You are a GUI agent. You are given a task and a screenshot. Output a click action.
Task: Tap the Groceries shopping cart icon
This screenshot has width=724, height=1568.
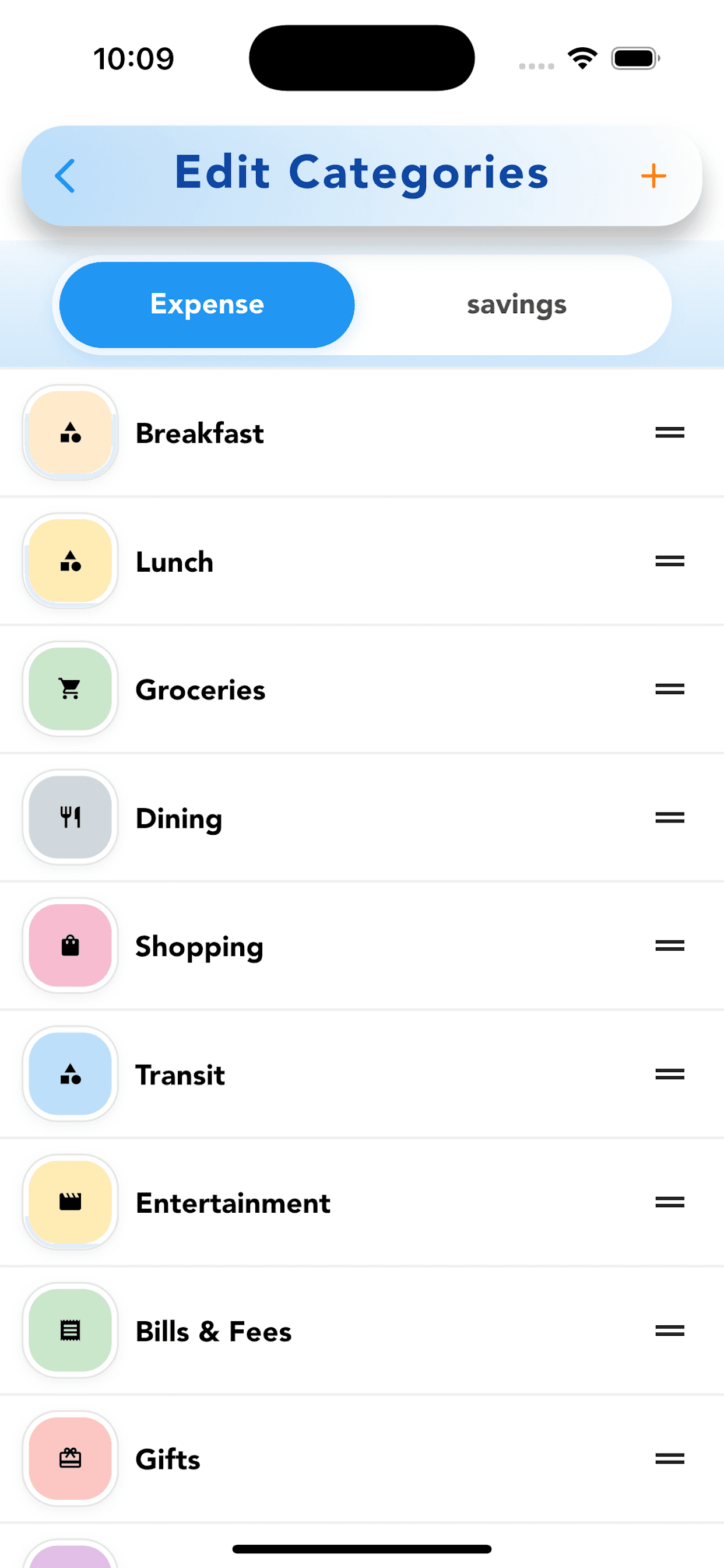[71, 689]
